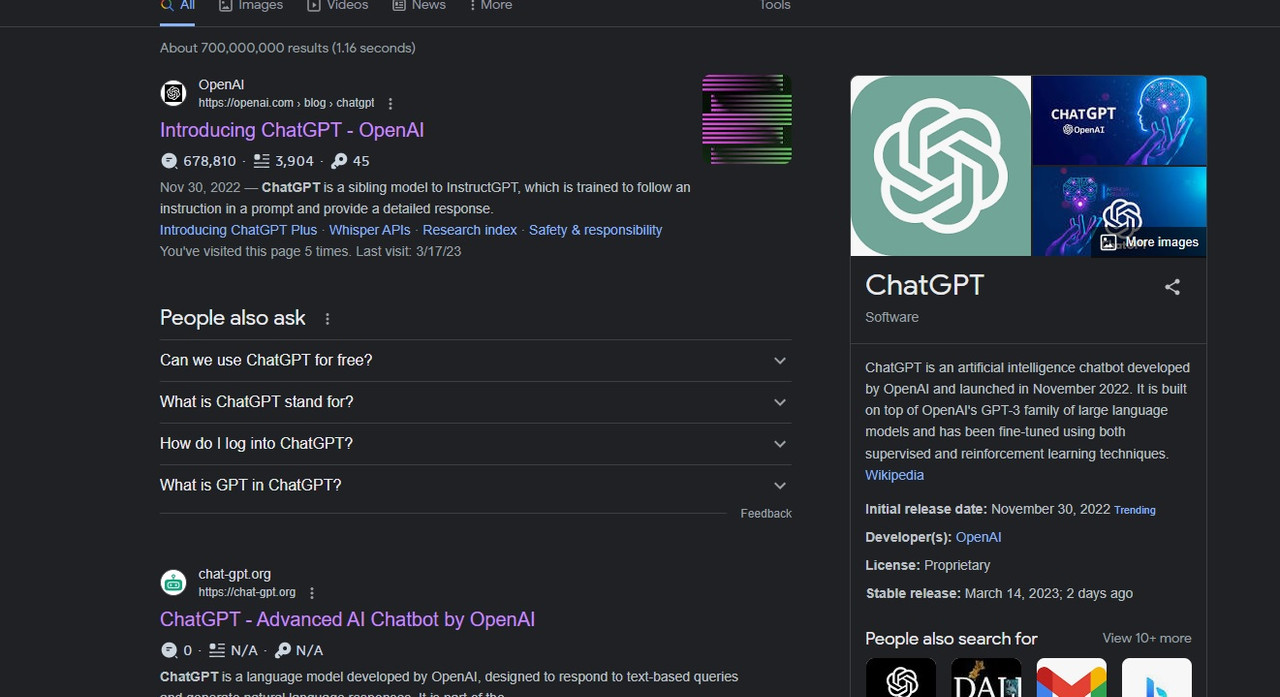Click chat-gpt.org key icon showing N/A

click(x=283, y=650)
